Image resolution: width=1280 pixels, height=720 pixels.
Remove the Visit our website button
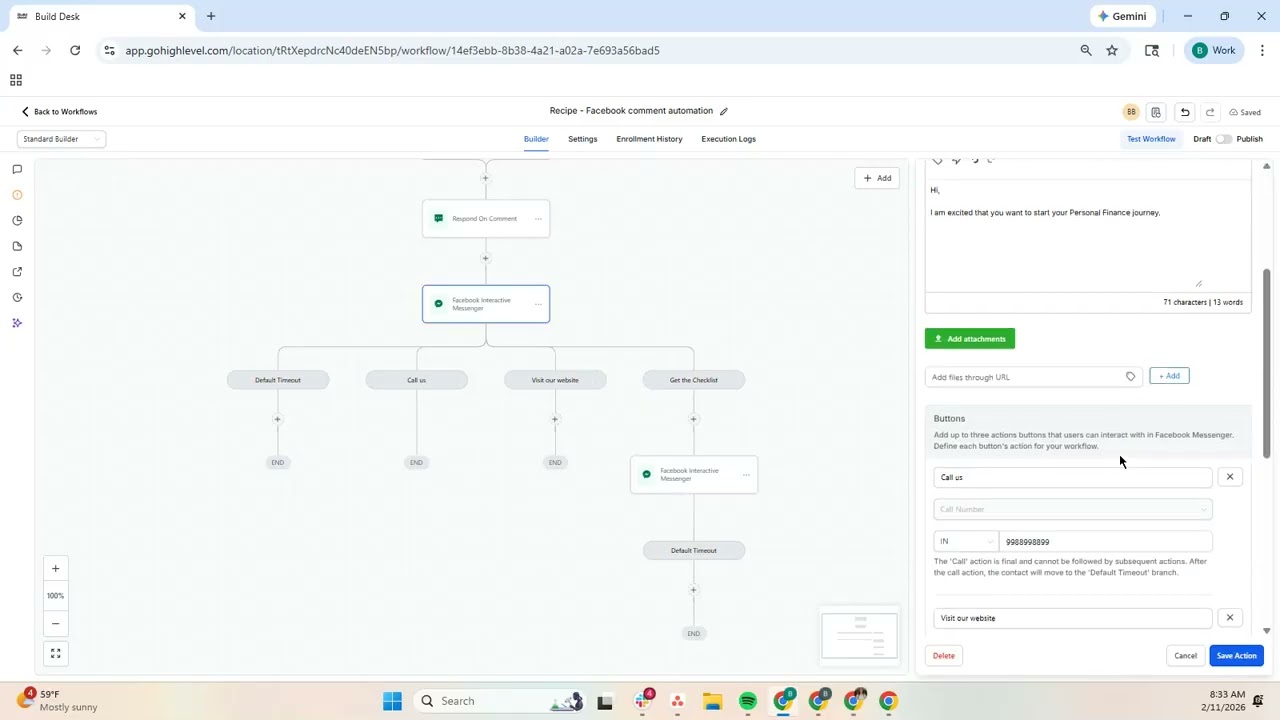pyautogui.click(x=1230, y=618)
